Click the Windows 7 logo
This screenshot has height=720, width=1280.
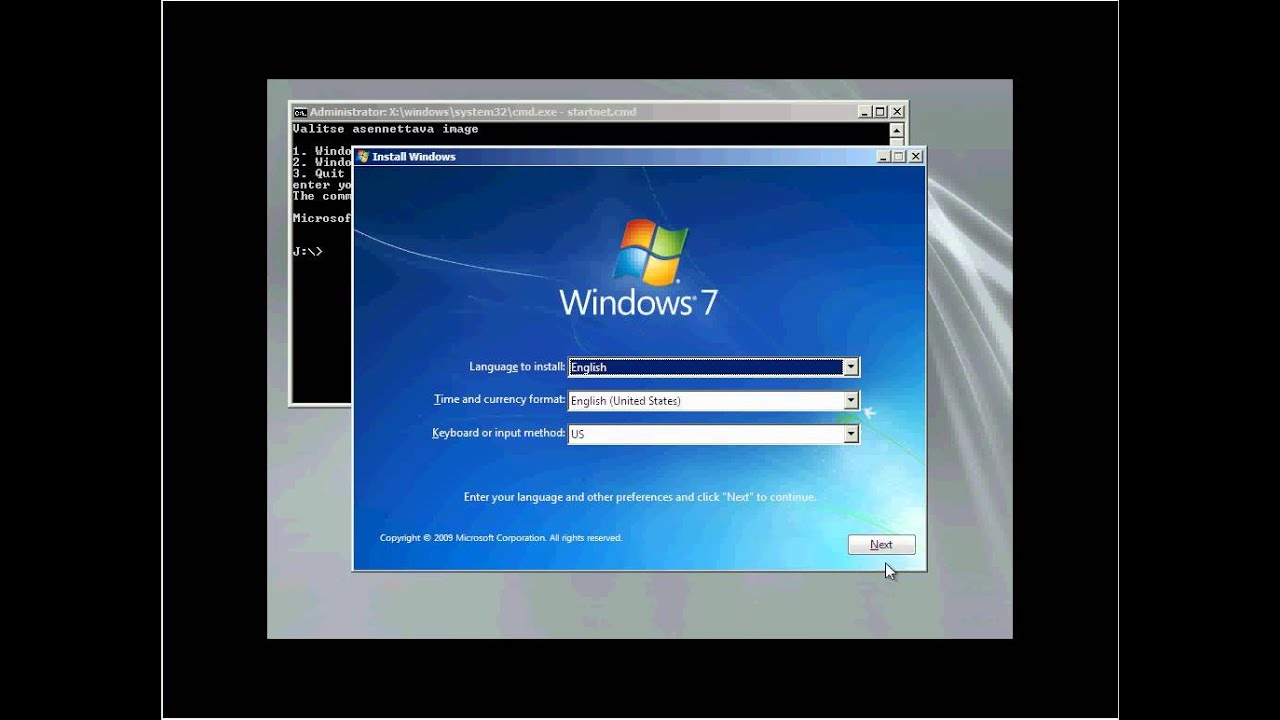pos(640,268)
